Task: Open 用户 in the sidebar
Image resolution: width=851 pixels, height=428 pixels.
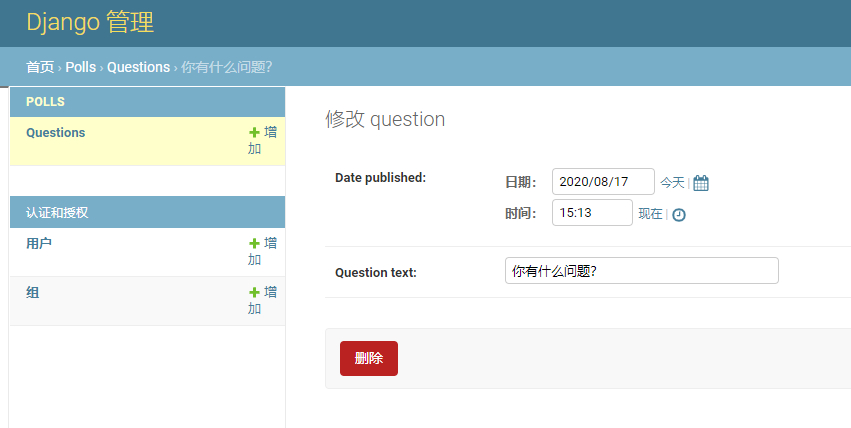Action: (39, 244)
